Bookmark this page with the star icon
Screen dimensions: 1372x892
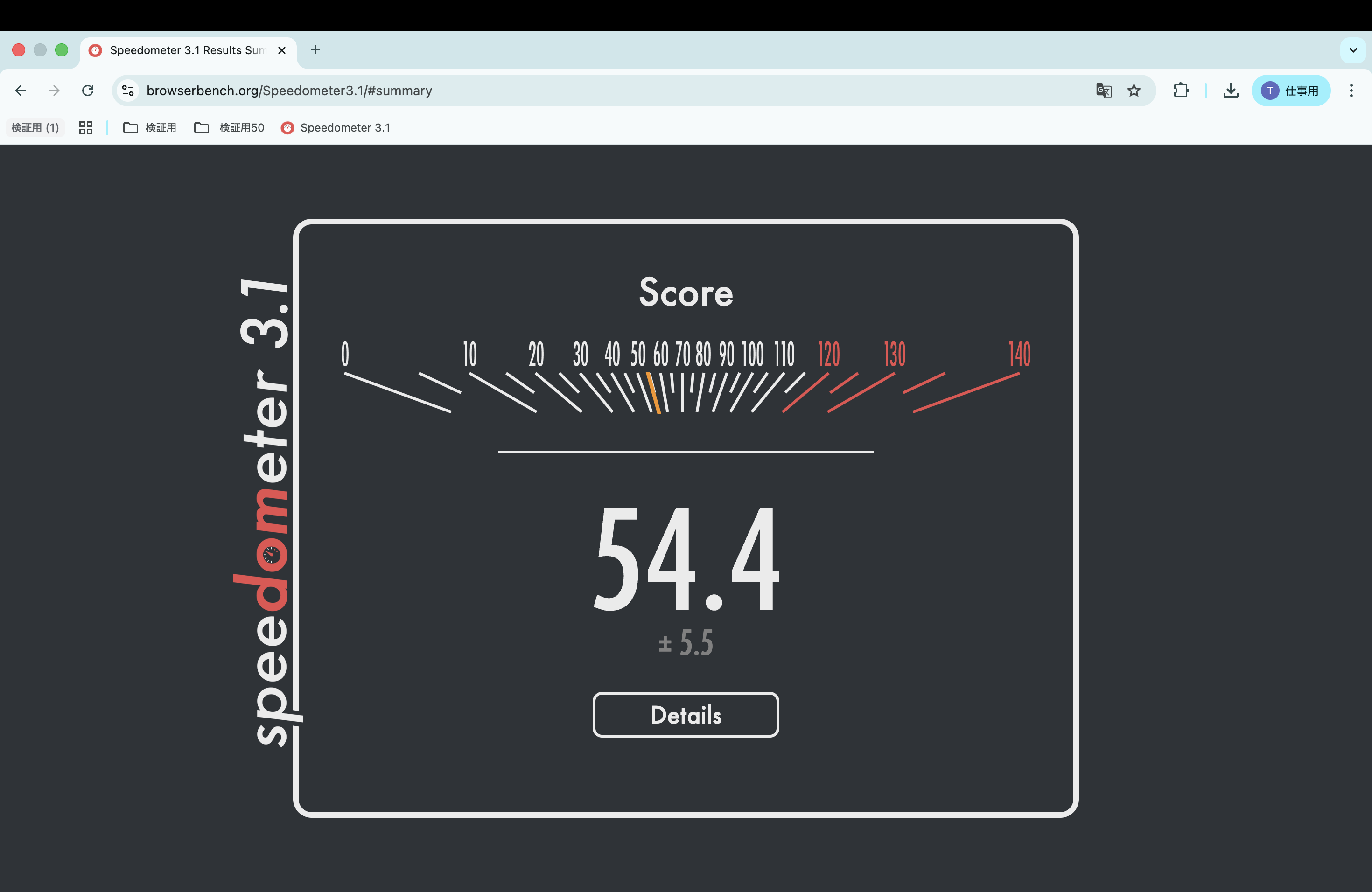click(1134, 91)
